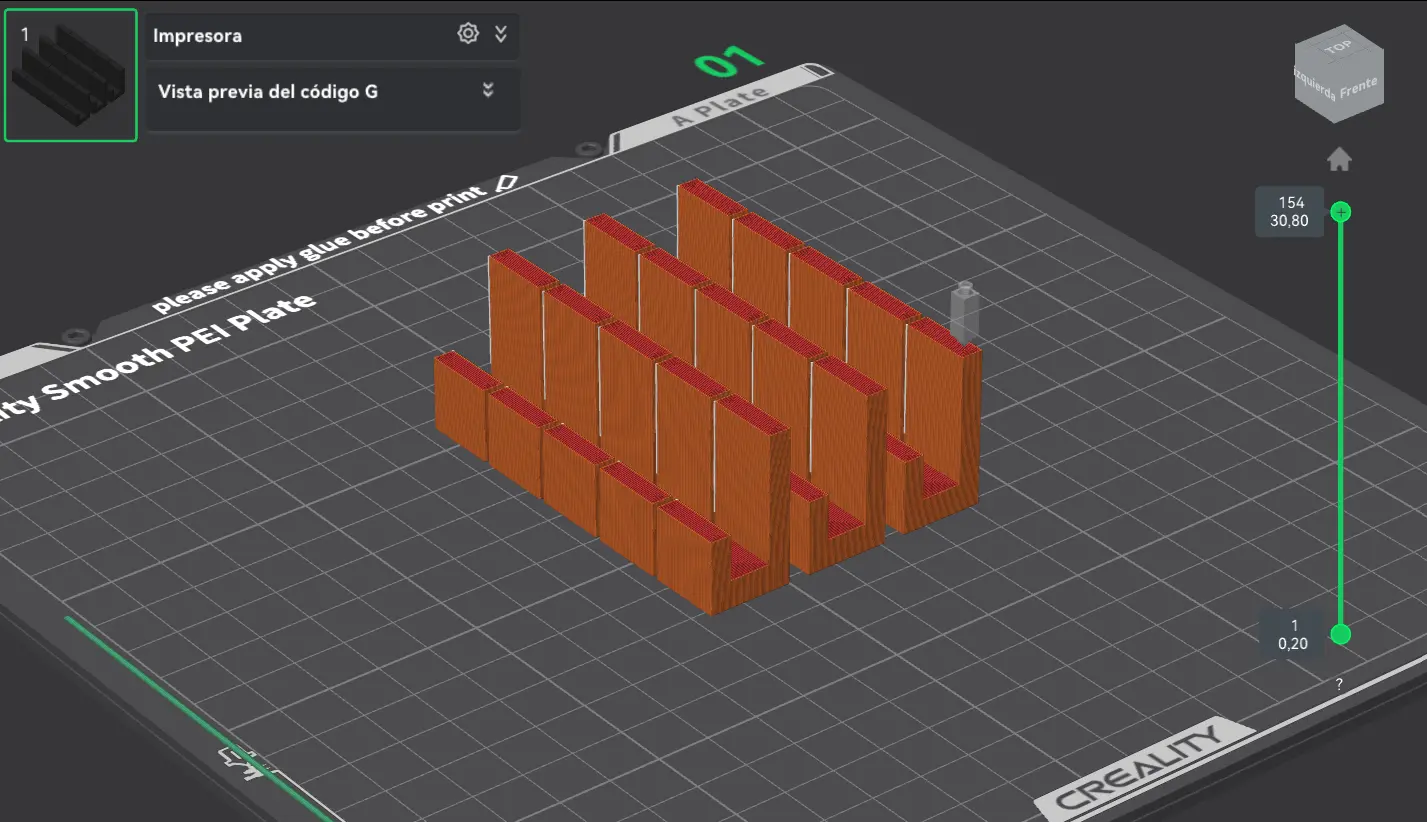Click the A Plate label on the bed
Image resolution: width=1427 pixels, height=822 pixels.
[x=721, y=107]
